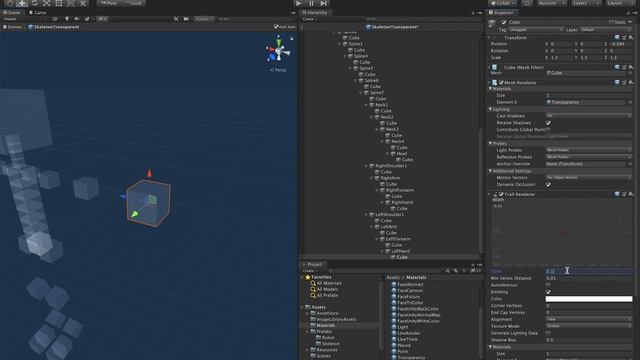This screenshot has width=640, height=360.
Task: Select the Scale tool in the top toolbar
Action: (47, 3)
